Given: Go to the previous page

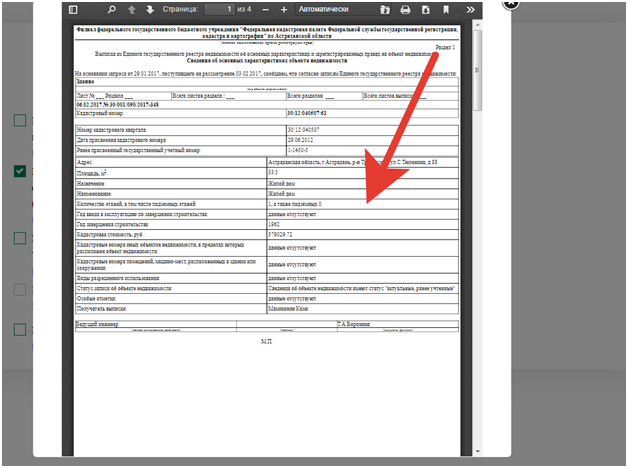Looking at the screenshot, I should (x=131, y=9).
